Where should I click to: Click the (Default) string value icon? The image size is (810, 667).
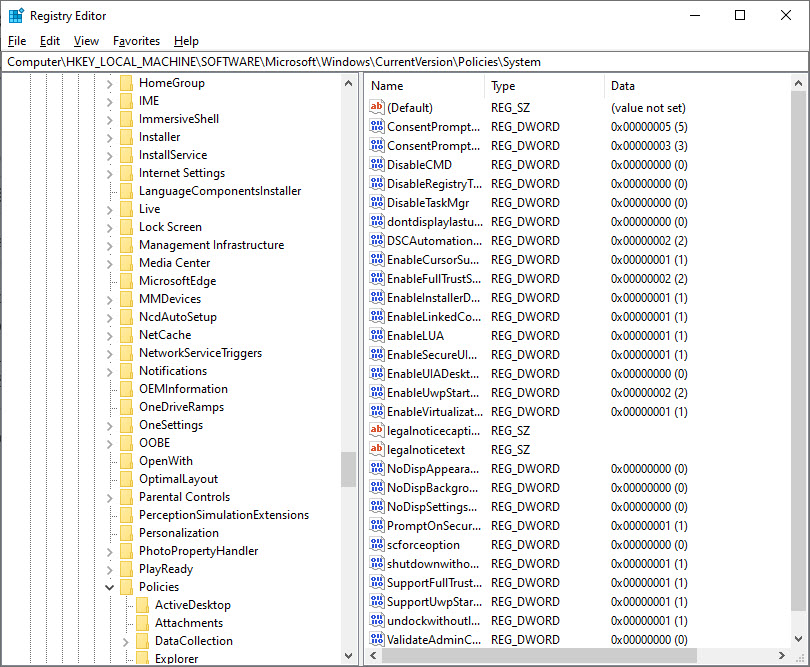click(377, 108)
